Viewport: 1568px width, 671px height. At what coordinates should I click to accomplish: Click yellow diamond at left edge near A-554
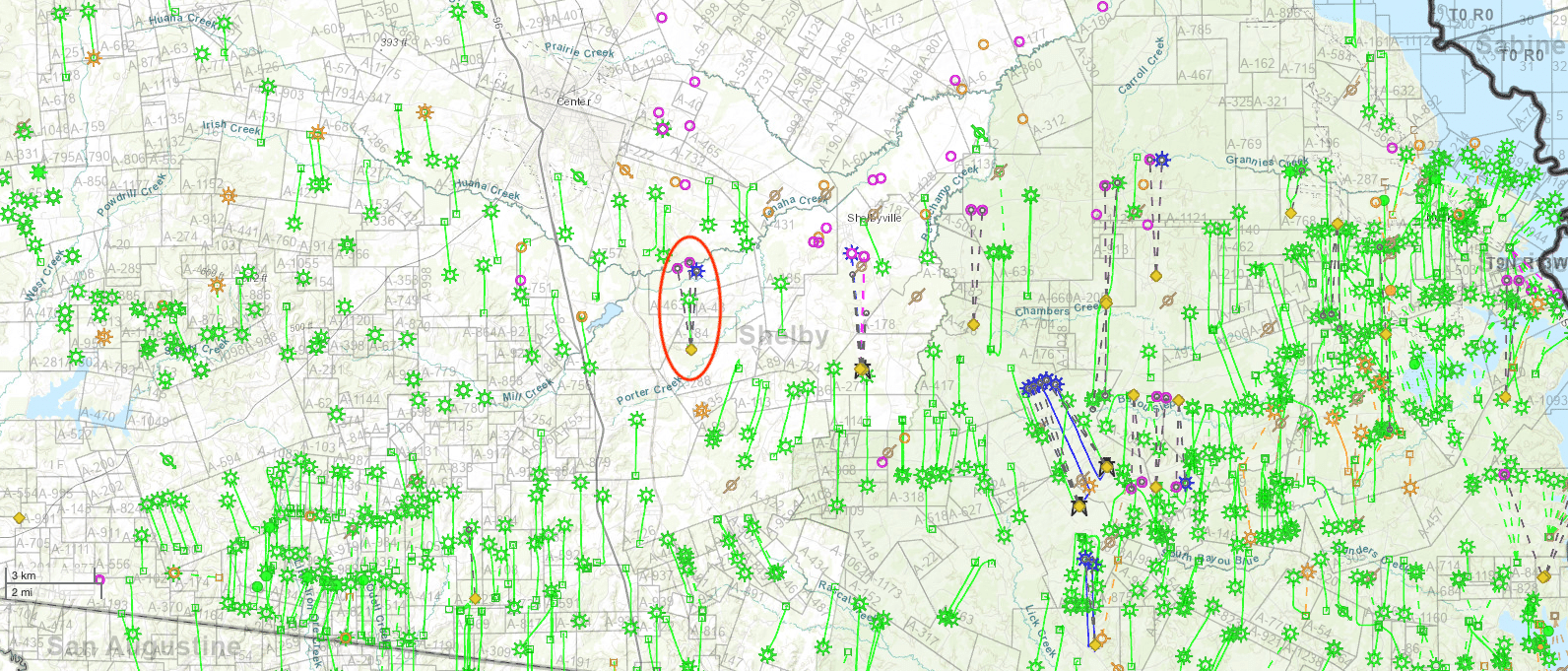(19, 517)
